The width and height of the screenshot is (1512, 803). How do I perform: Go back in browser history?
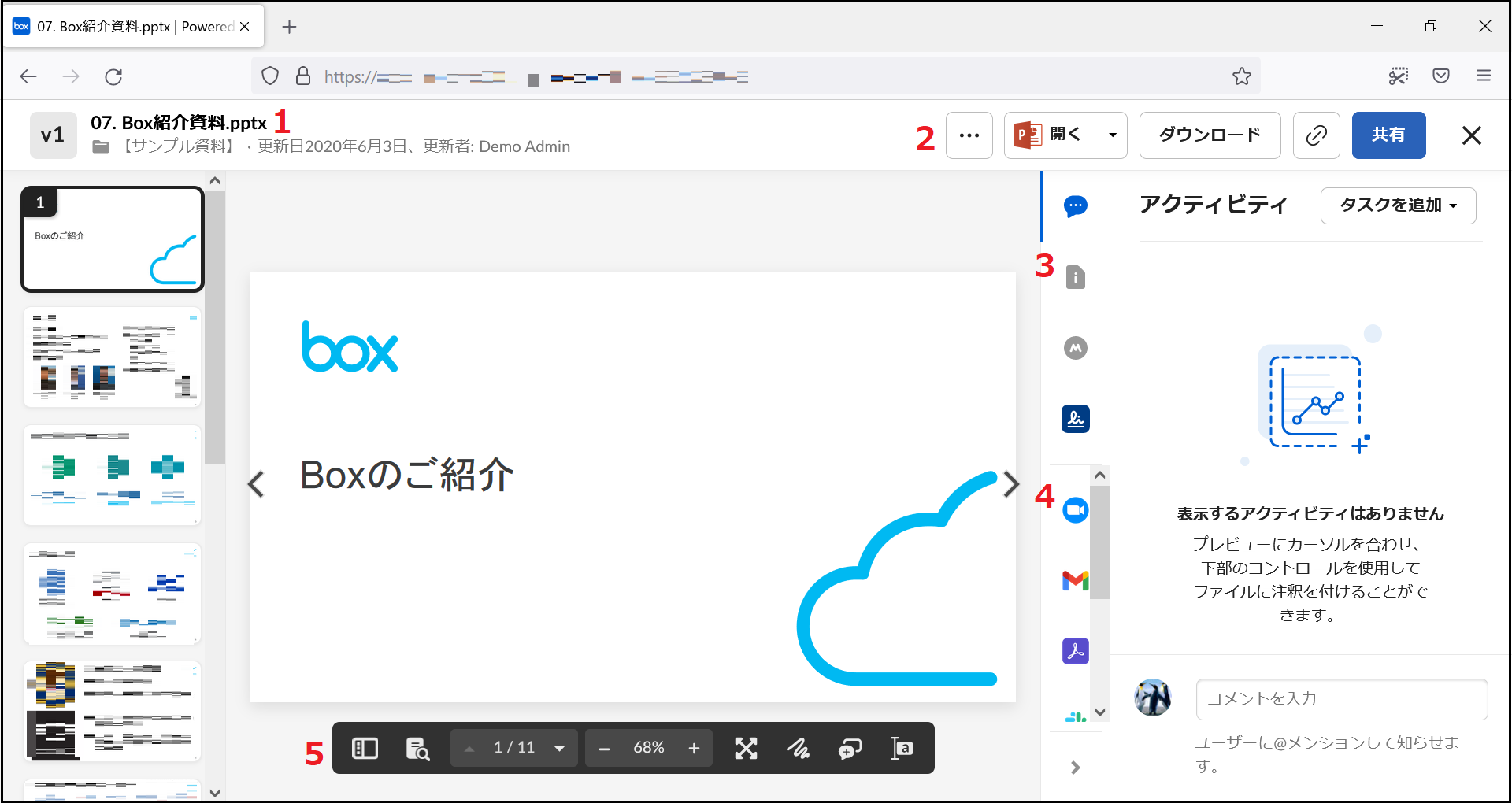tap(28, 76)
